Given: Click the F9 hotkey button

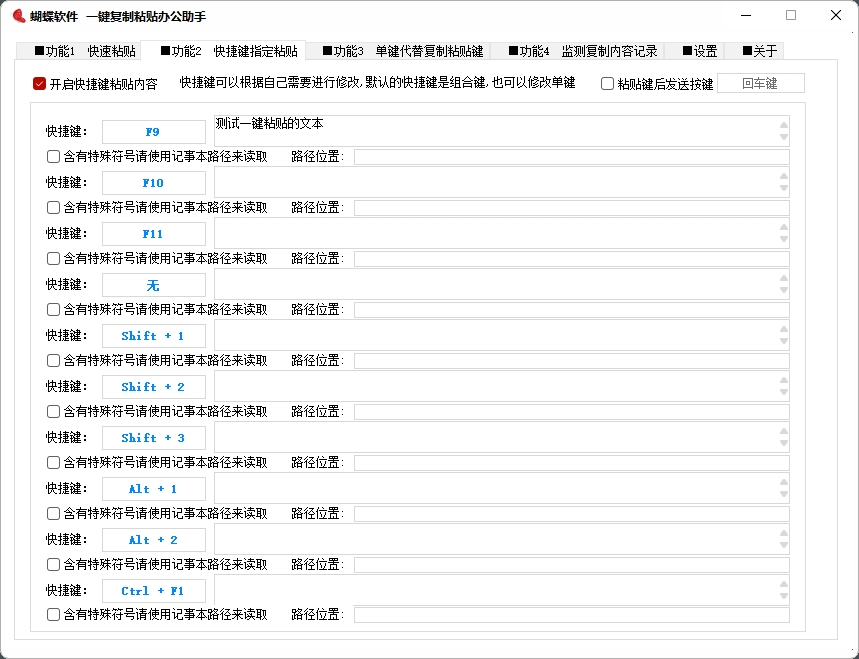Looking at the screenshot, I should tap(153, 131).
